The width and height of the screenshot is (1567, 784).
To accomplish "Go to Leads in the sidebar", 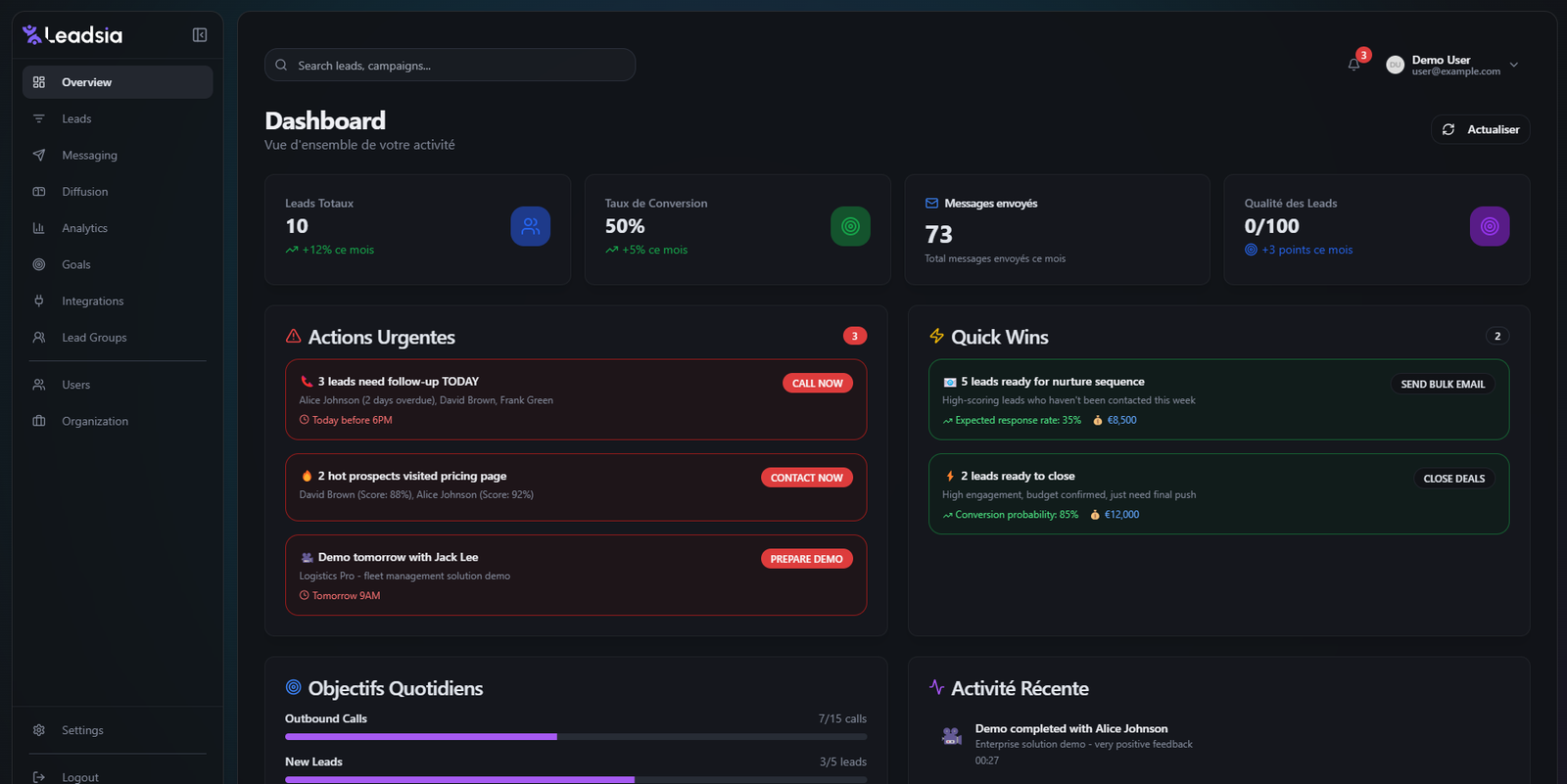I will pyautogui.click(x=118, y=118).
